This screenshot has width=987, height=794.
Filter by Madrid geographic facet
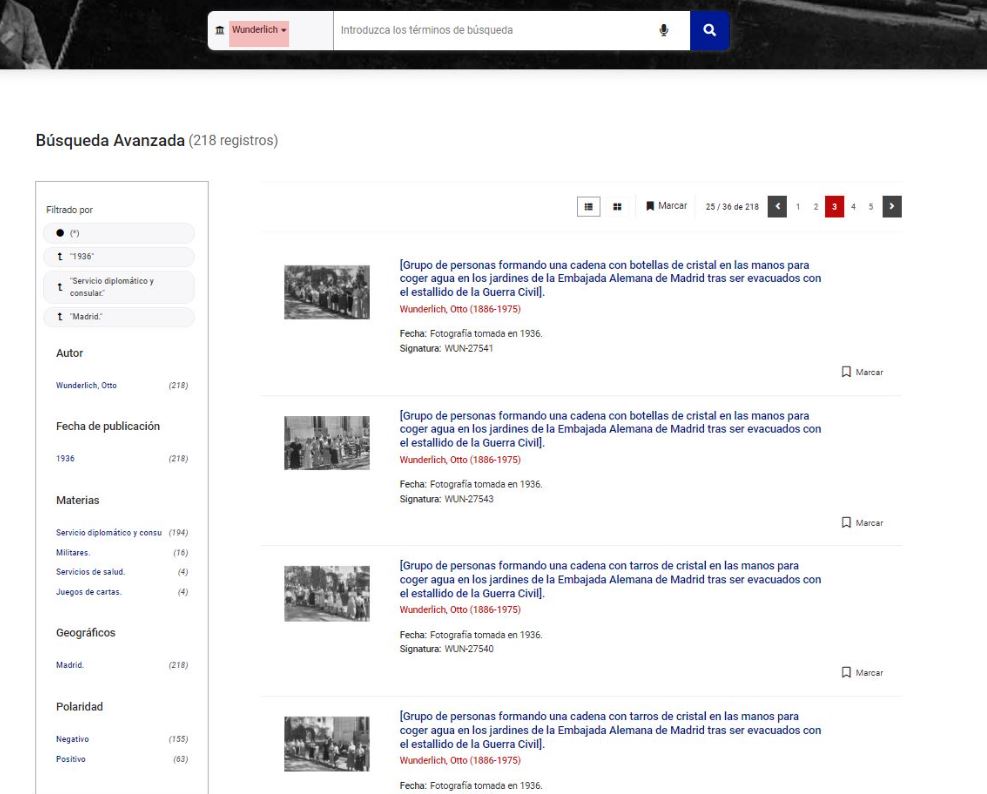click(x=70, y=665)
